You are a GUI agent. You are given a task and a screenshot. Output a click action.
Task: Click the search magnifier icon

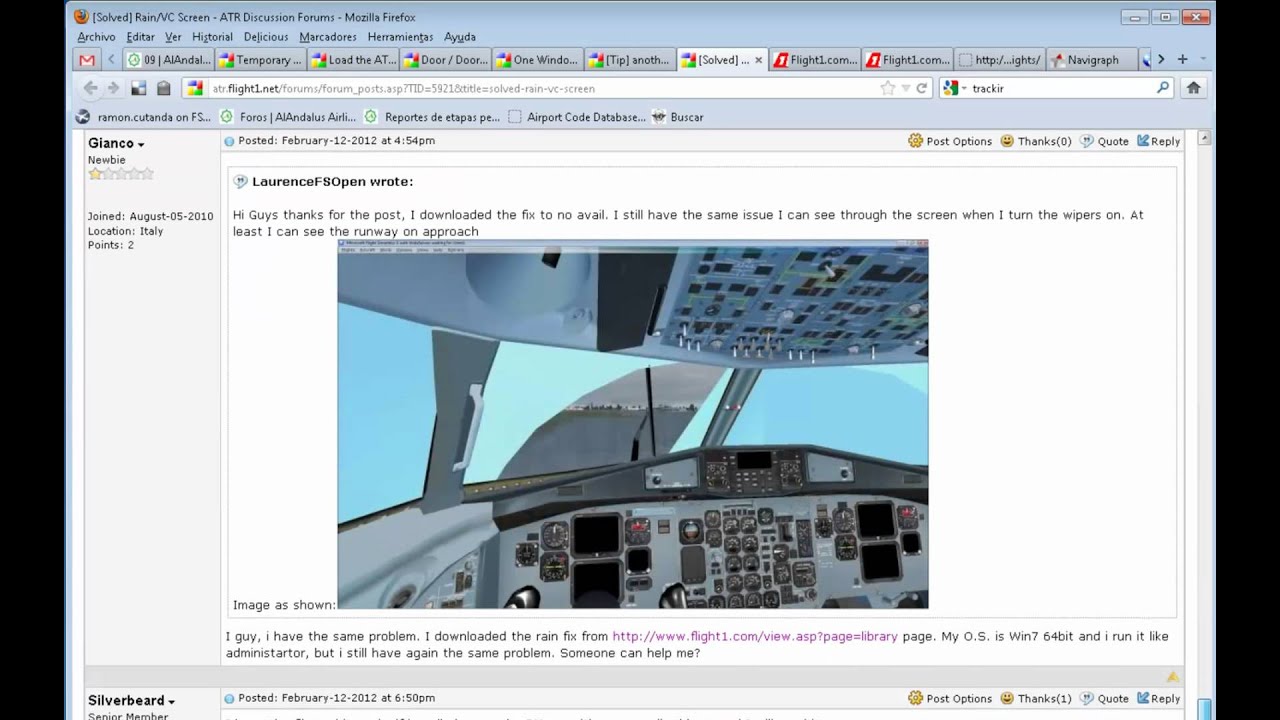(x=1163, y=88)
